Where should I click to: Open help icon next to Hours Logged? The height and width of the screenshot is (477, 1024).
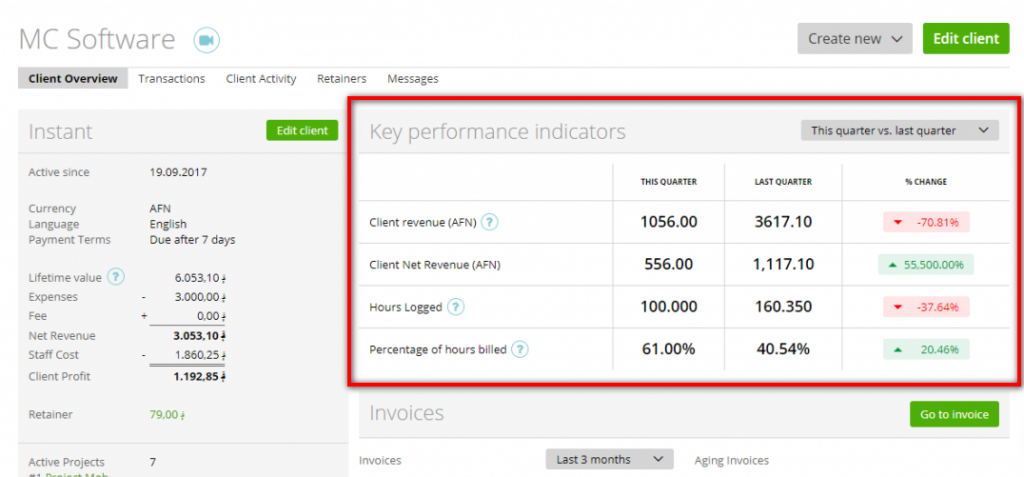click(x=456, y=306)
